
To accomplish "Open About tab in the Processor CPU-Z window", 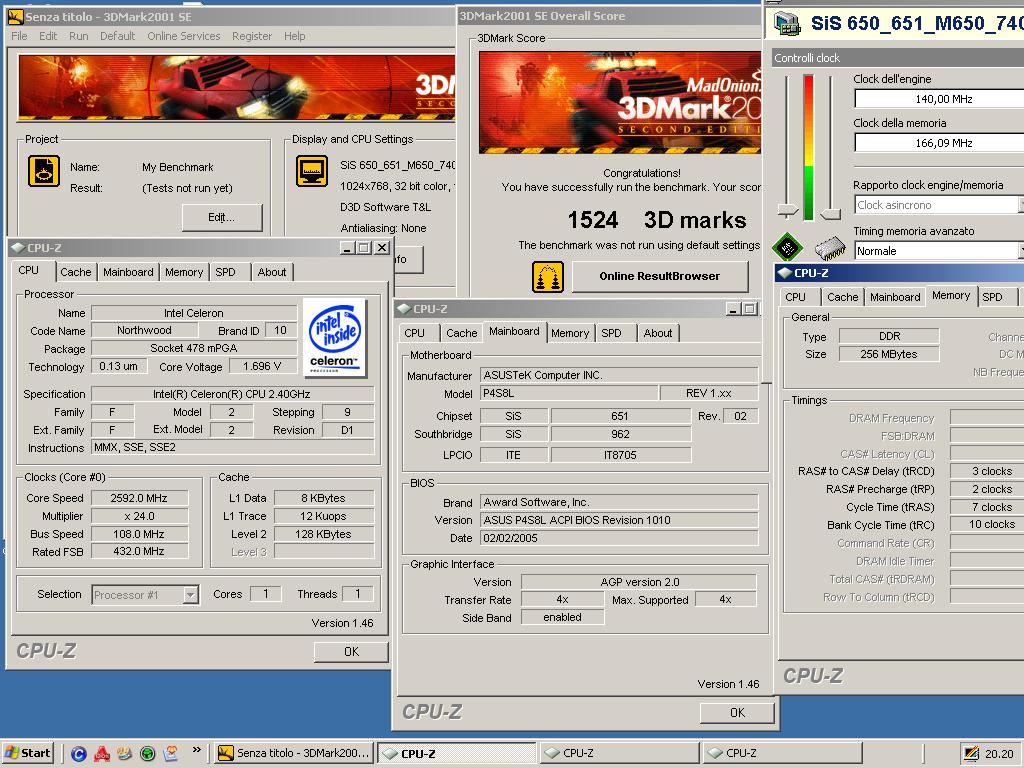I will pyautogui.click(x=272, y=272).
